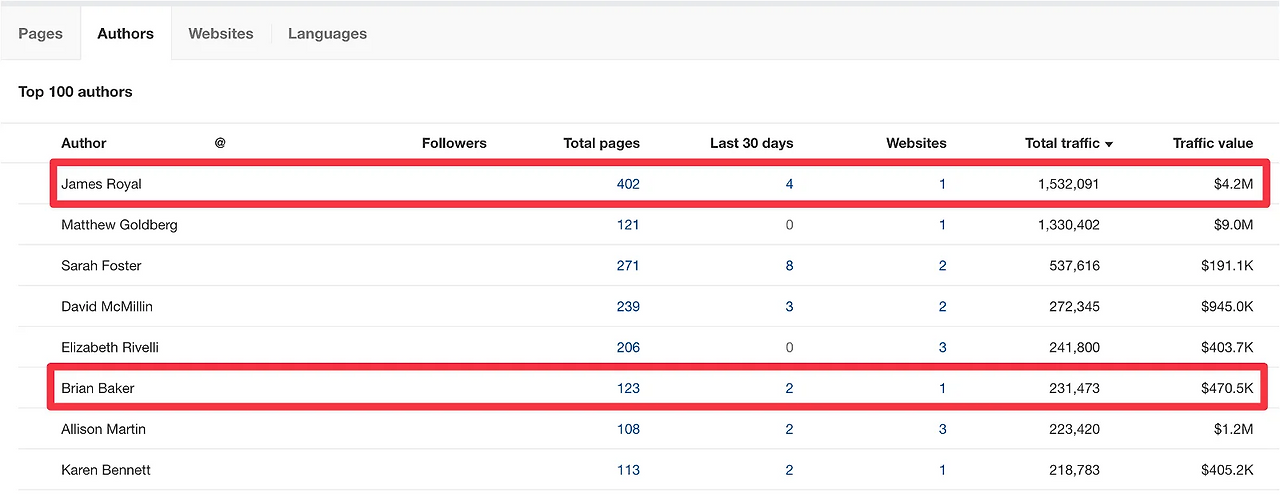1280x501 pixels.
Task: Click David McMillin's 239 pages link
Action: (628, 307)
